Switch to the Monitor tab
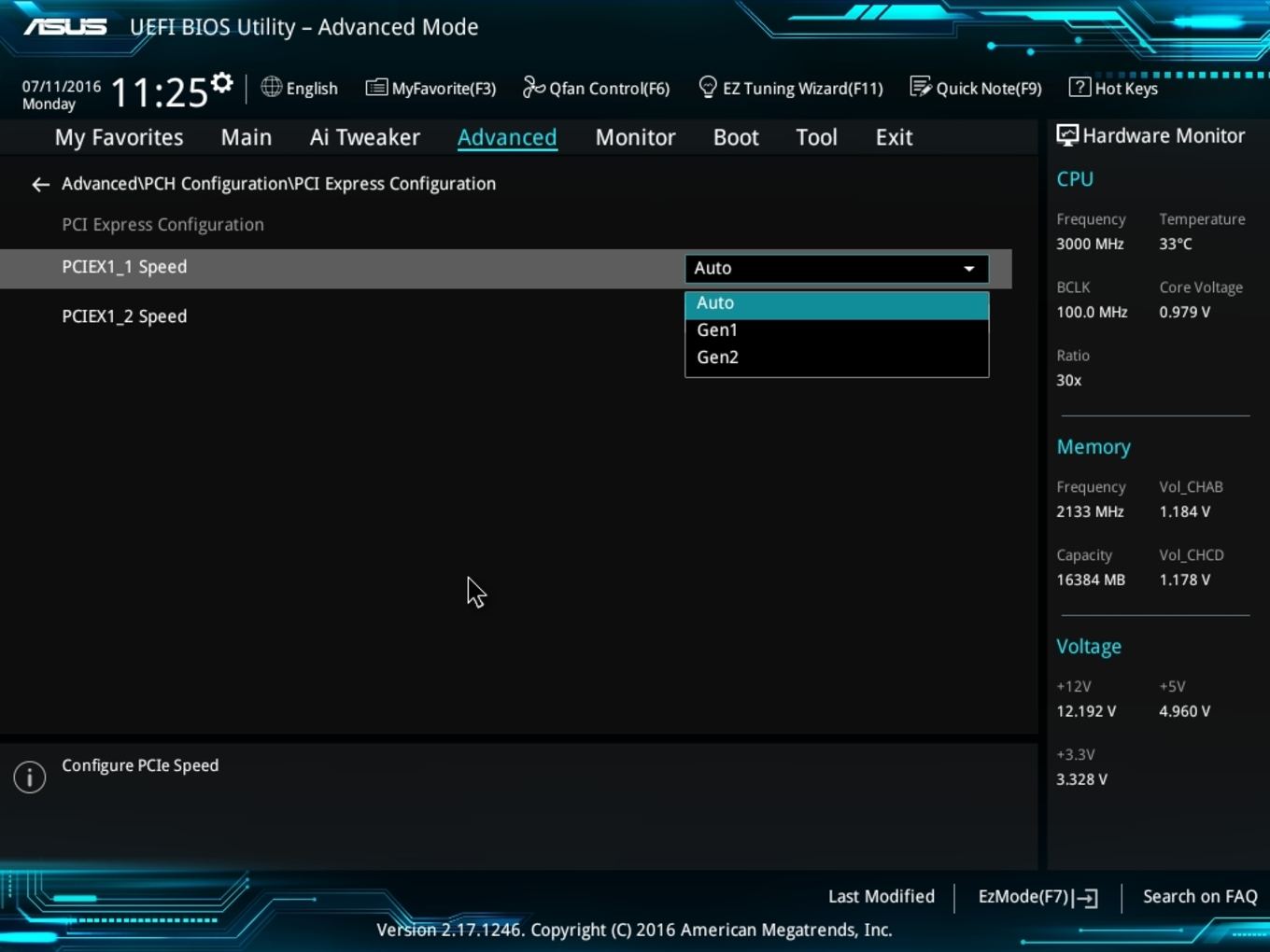1270x952 pixels. click(635, 137)
